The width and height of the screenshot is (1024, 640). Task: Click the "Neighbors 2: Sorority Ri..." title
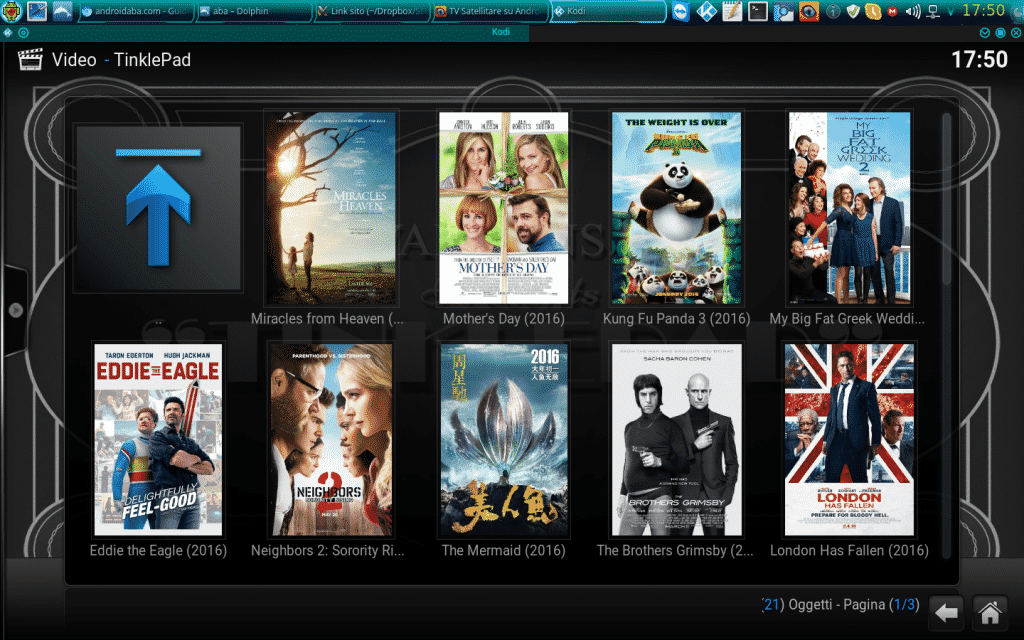[328, 551]
